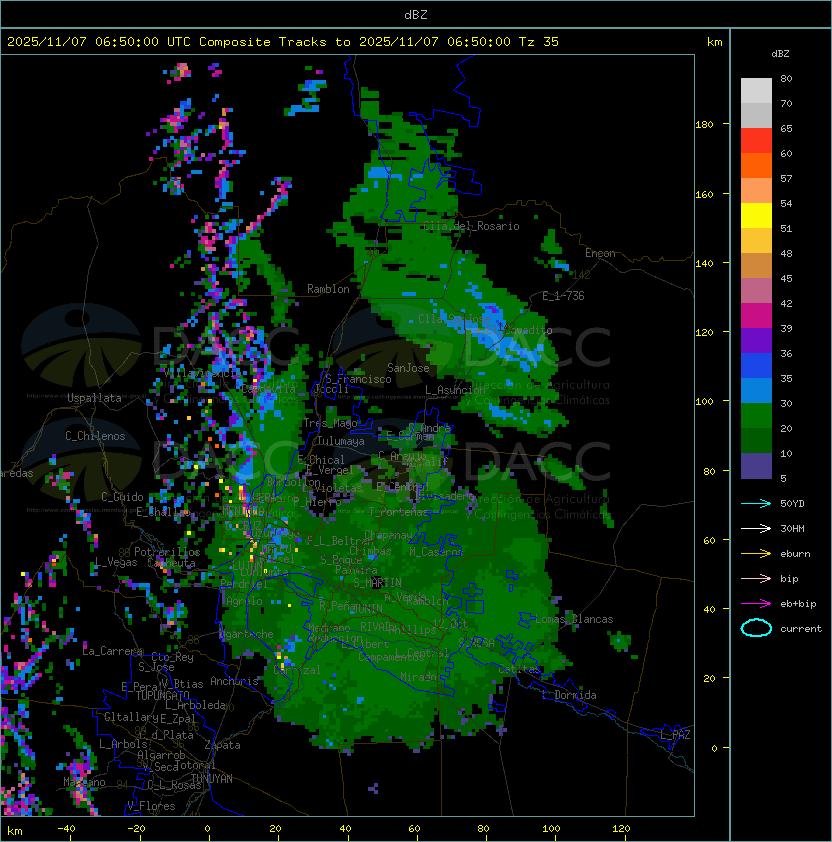Viewport: 832px width, 842px height.
Task: Click the dBZ heading above the color scale
Action: [780, 54]
